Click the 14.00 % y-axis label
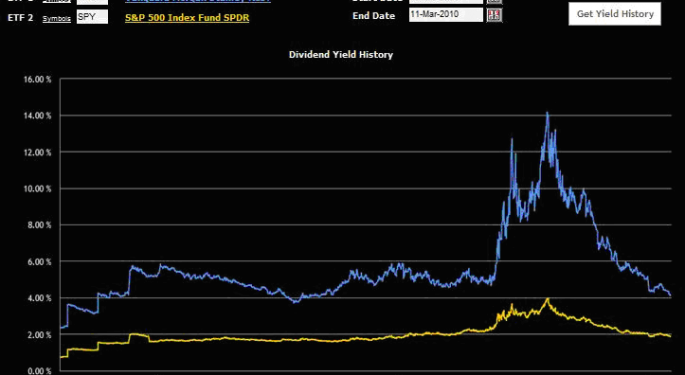685x375 pixels. click(x=38, y=116)
